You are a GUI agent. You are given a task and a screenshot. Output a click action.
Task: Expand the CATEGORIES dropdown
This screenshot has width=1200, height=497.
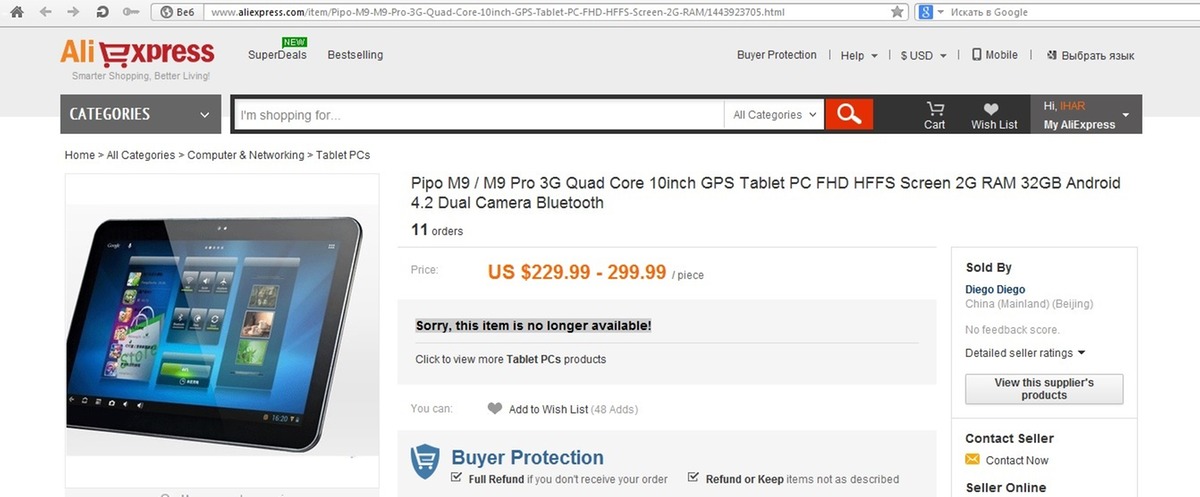(x=141, y=114)
